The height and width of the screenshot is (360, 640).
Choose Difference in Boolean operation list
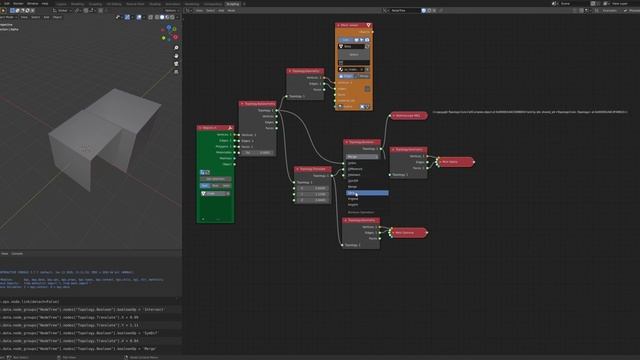pos(355,169)
